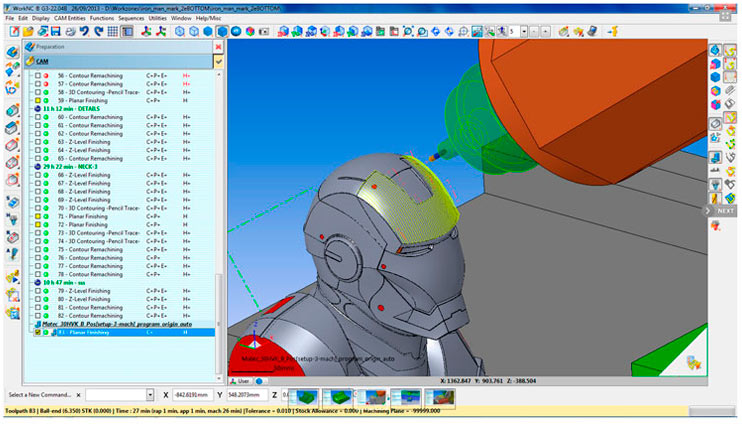Open dropdown arrow next to value 5
Viewport: 742px width, 435px height.
pos(524,31)
